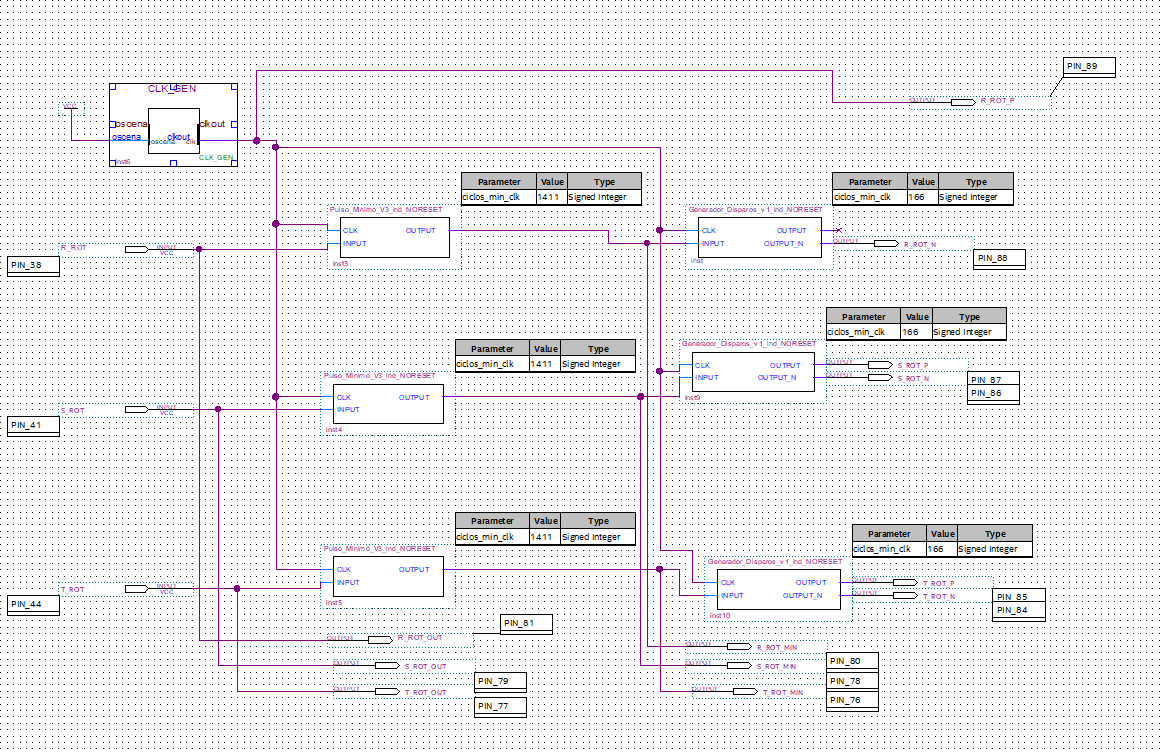Select the VCC symbol feeding oscena
The height and width of the screenshot is (753, 1163).
point(70,105)
